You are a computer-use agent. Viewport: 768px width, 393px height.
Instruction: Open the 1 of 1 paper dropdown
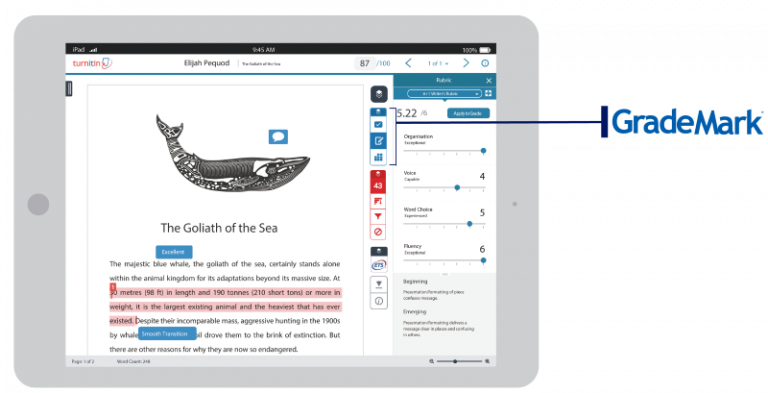(x=437, y=63)
